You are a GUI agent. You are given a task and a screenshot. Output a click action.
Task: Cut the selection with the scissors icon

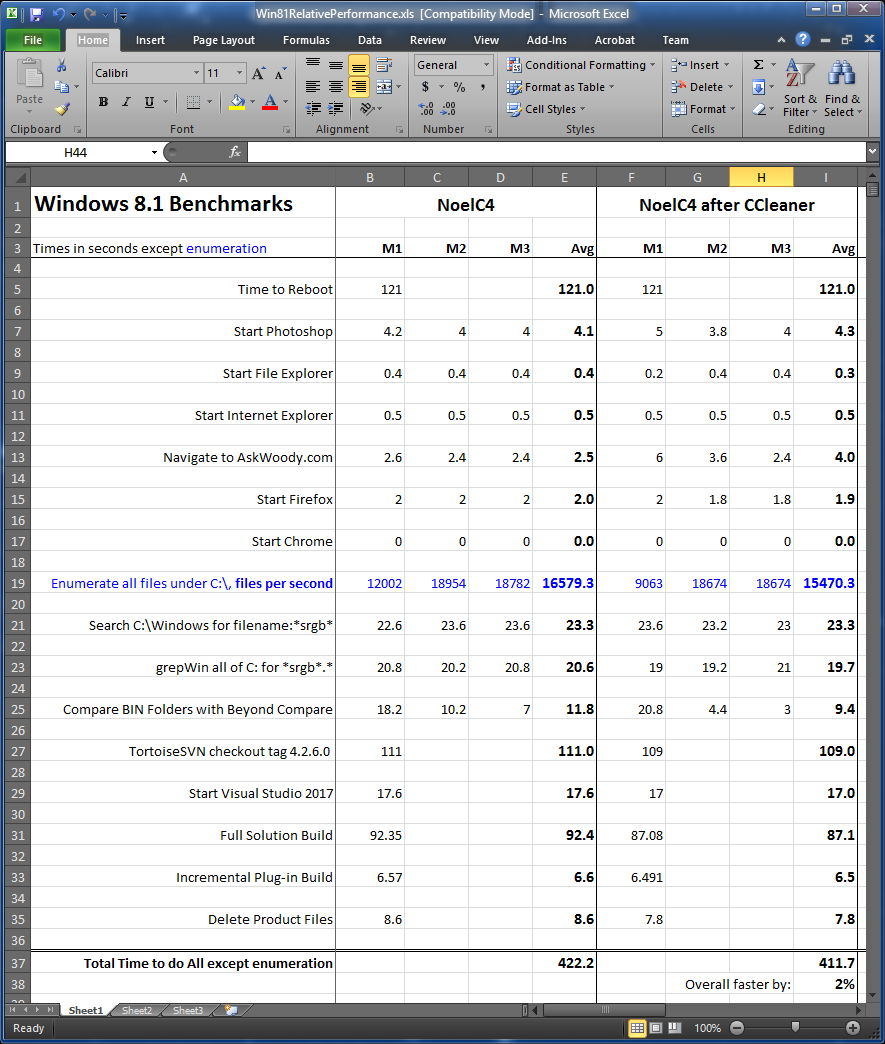coord(61,65)
